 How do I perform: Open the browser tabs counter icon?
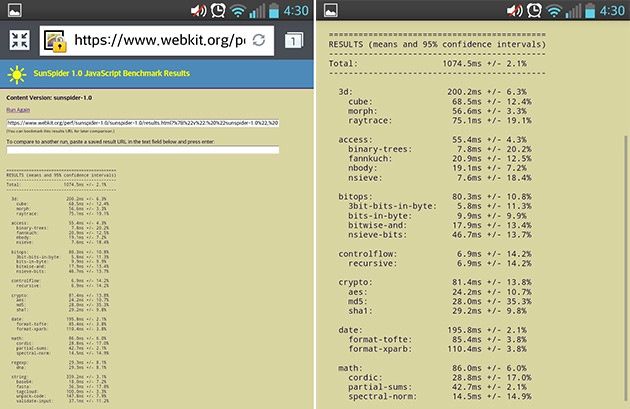coord(294,41)
